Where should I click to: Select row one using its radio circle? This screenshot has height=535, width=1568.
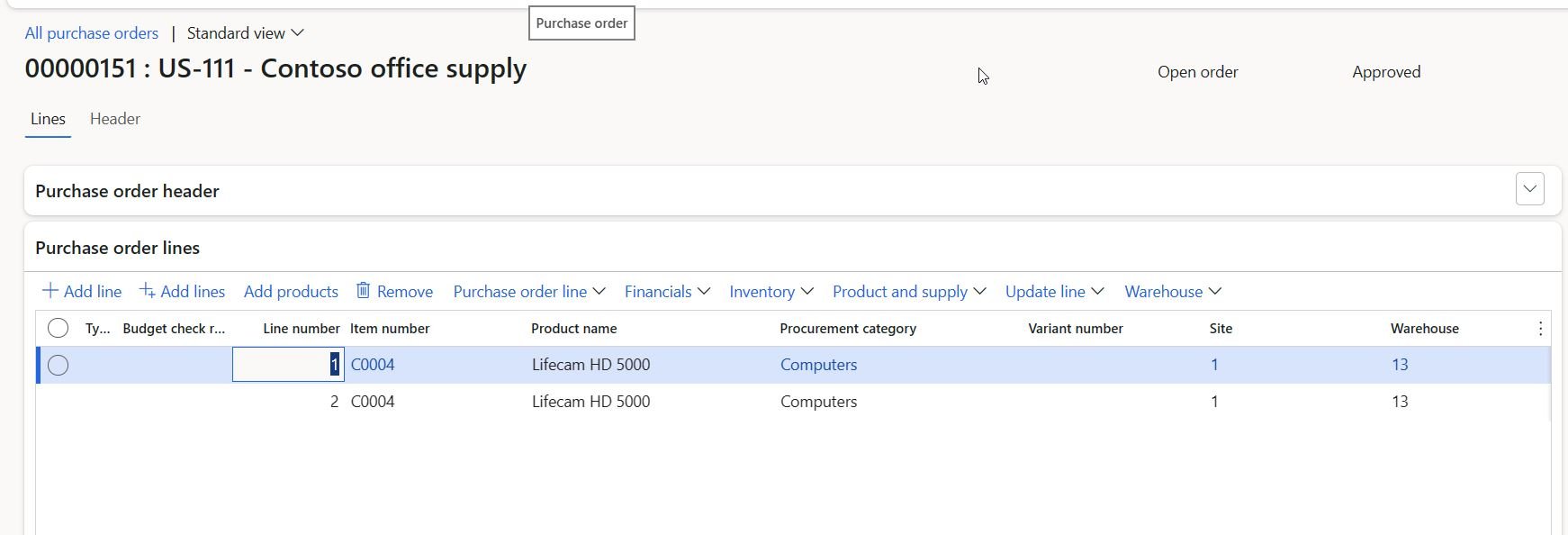[x=58, y=366]
